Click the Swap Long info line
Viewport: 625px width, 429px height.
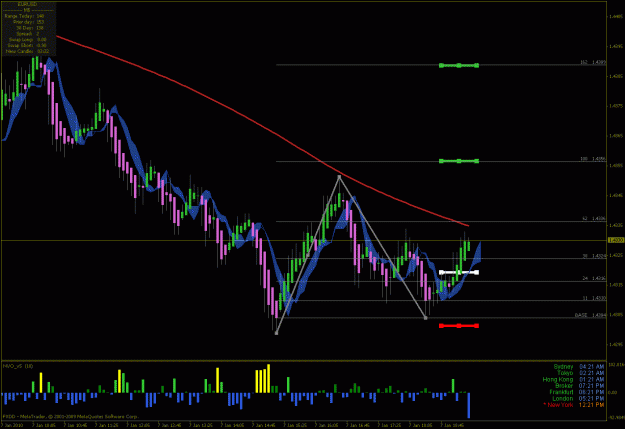click(28, 39)
